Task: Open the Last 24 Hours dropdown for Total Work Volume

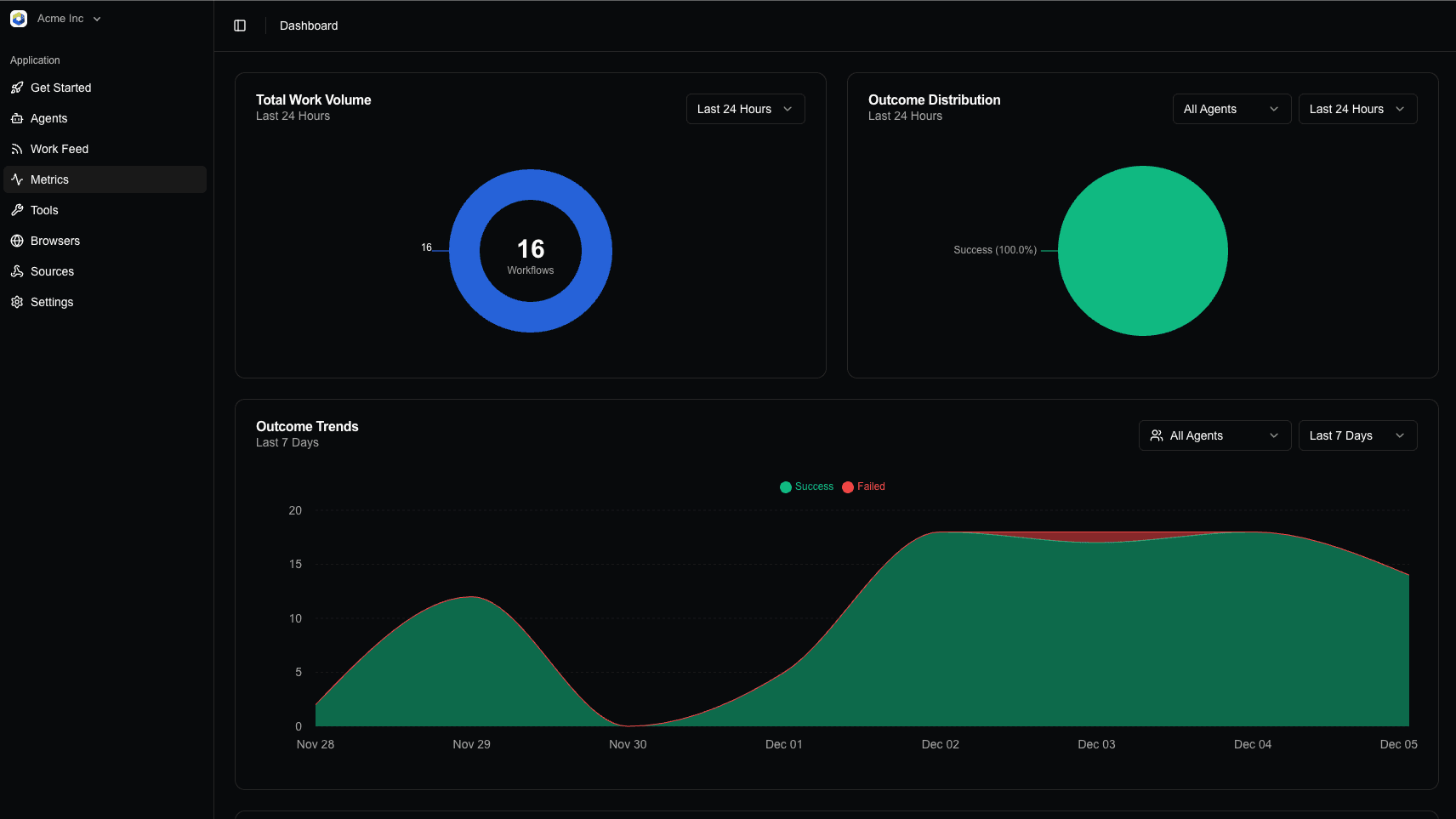Action: tap(745, 109)
